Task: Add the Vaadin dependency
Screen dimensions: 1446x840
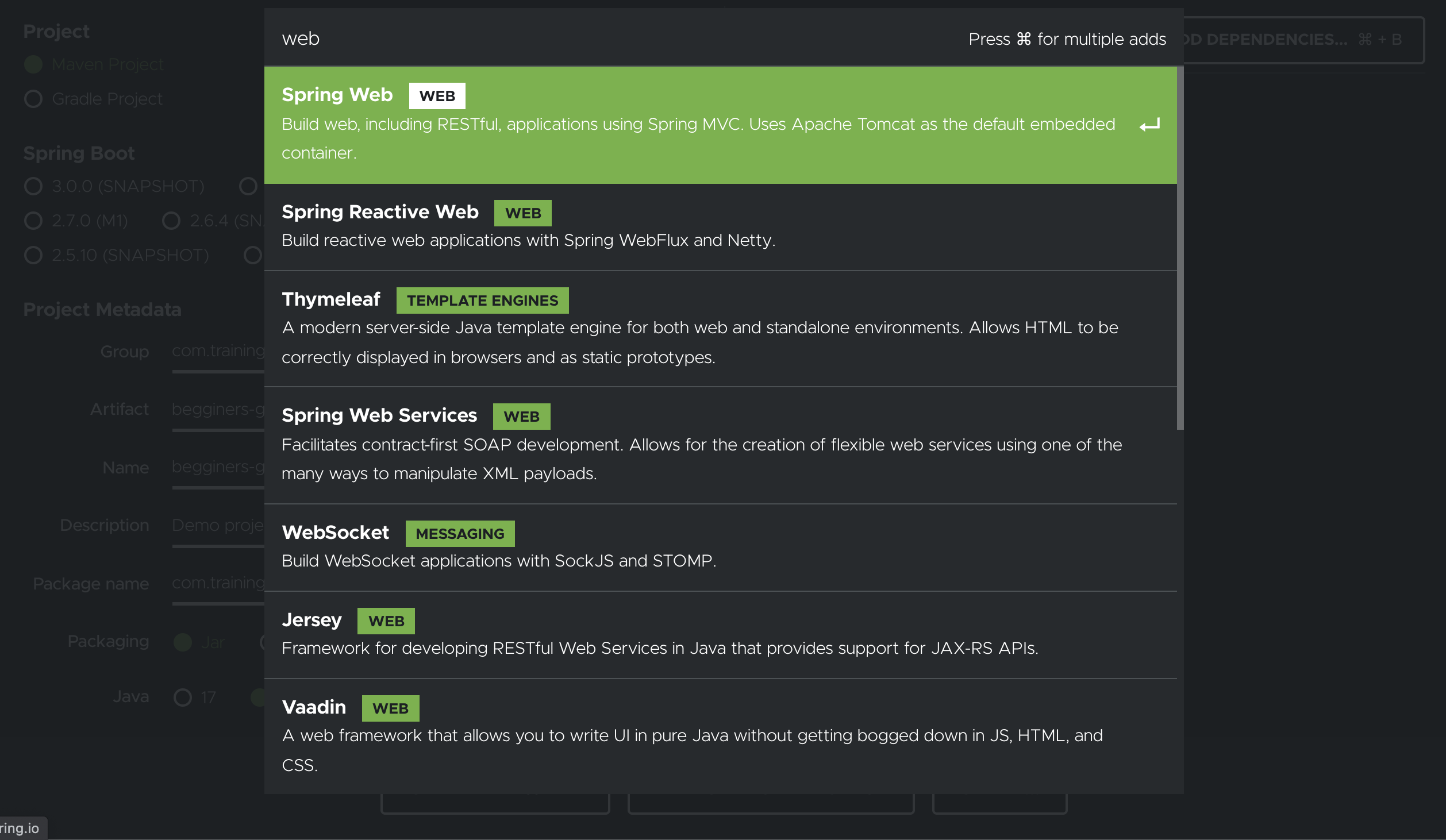Action: (720, 737)
